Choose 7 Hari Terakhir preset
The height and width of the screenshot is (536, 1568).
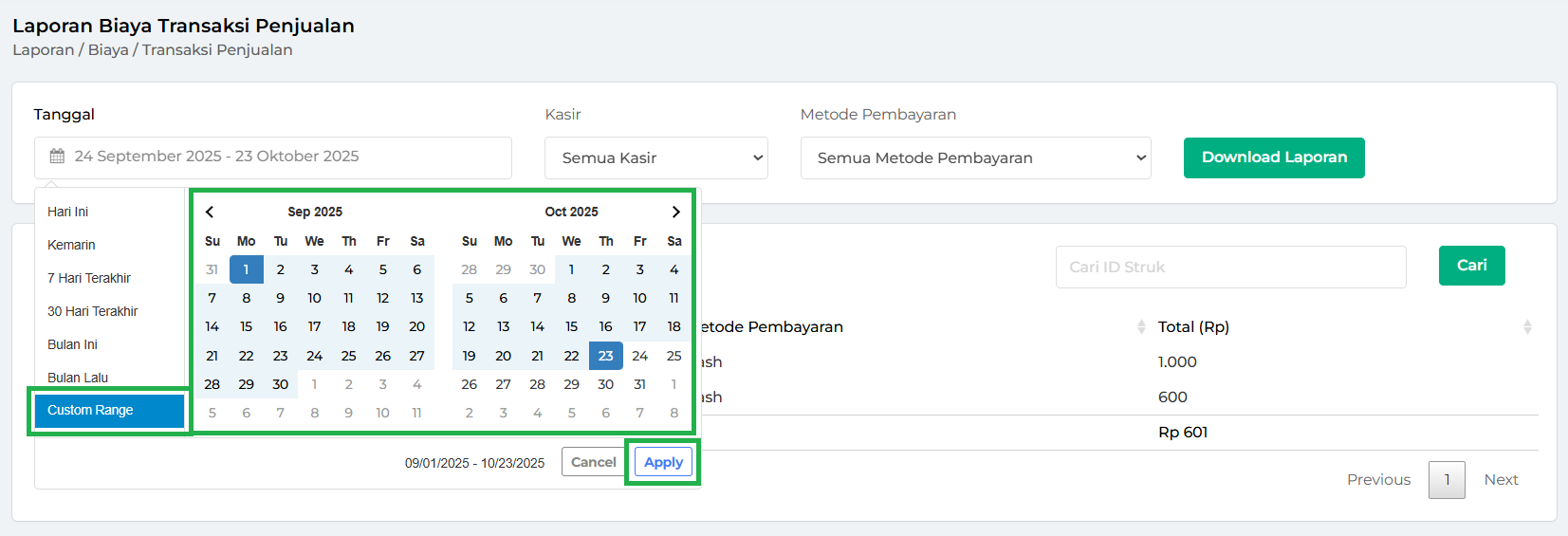coord(89,278)
